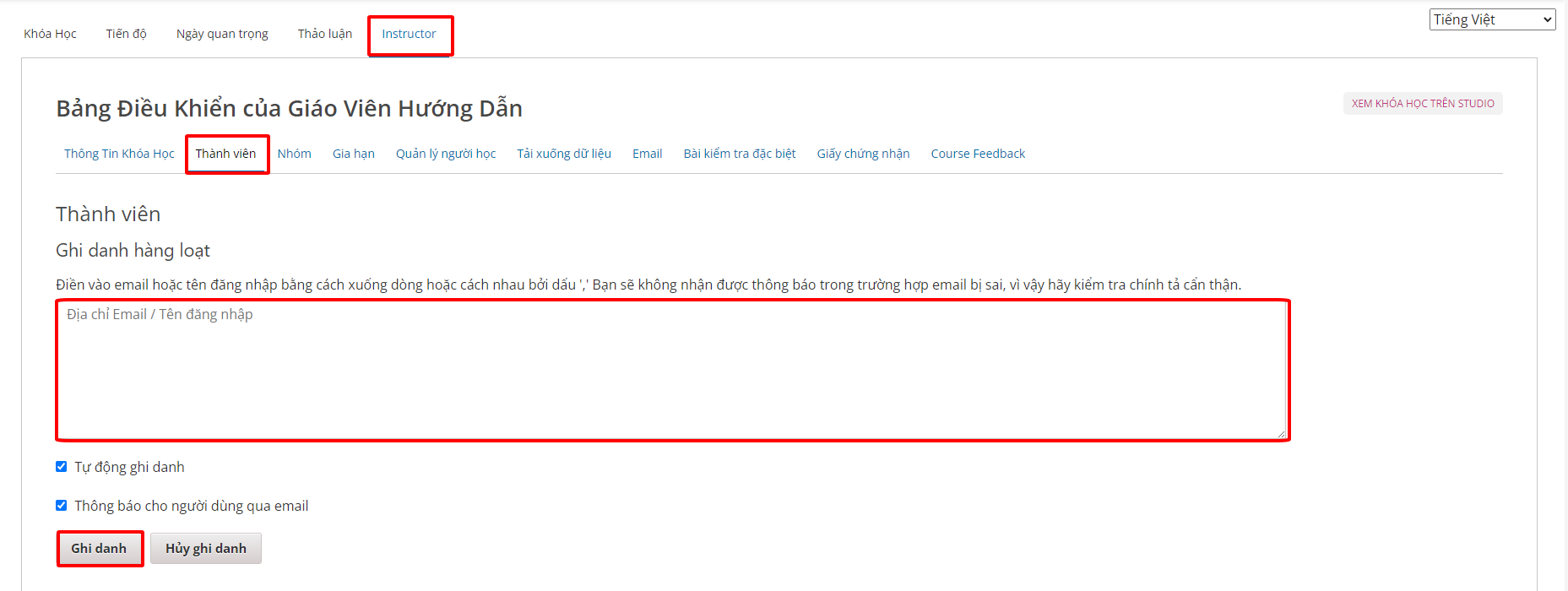Select the Thành viên section tab
The image size is (1568, 591).
click(x=225, y=154)
